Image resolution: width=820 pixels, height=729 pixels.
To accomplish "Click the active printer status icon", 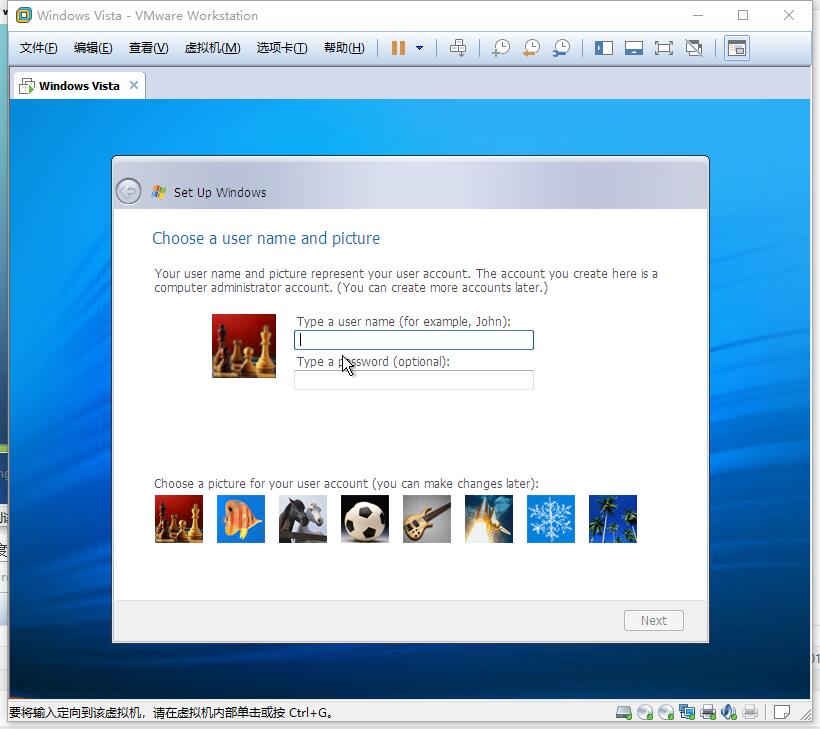I will click(708, 712).
